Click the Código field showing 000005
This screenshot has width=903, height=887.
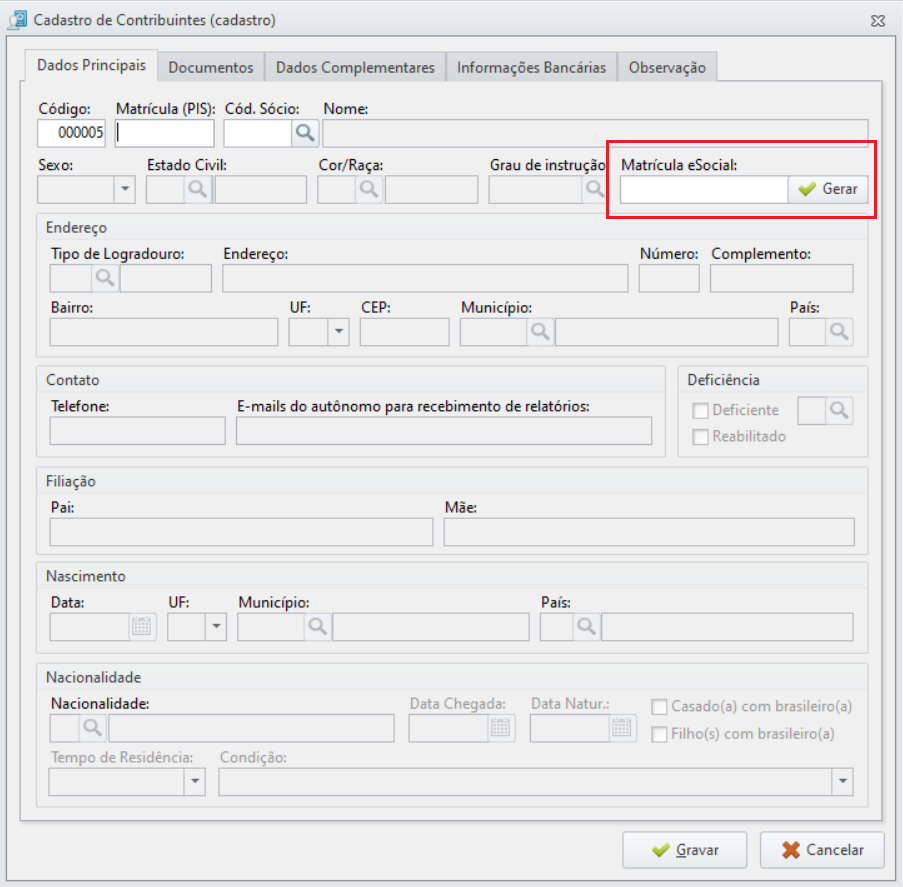(x=71, y=133)
